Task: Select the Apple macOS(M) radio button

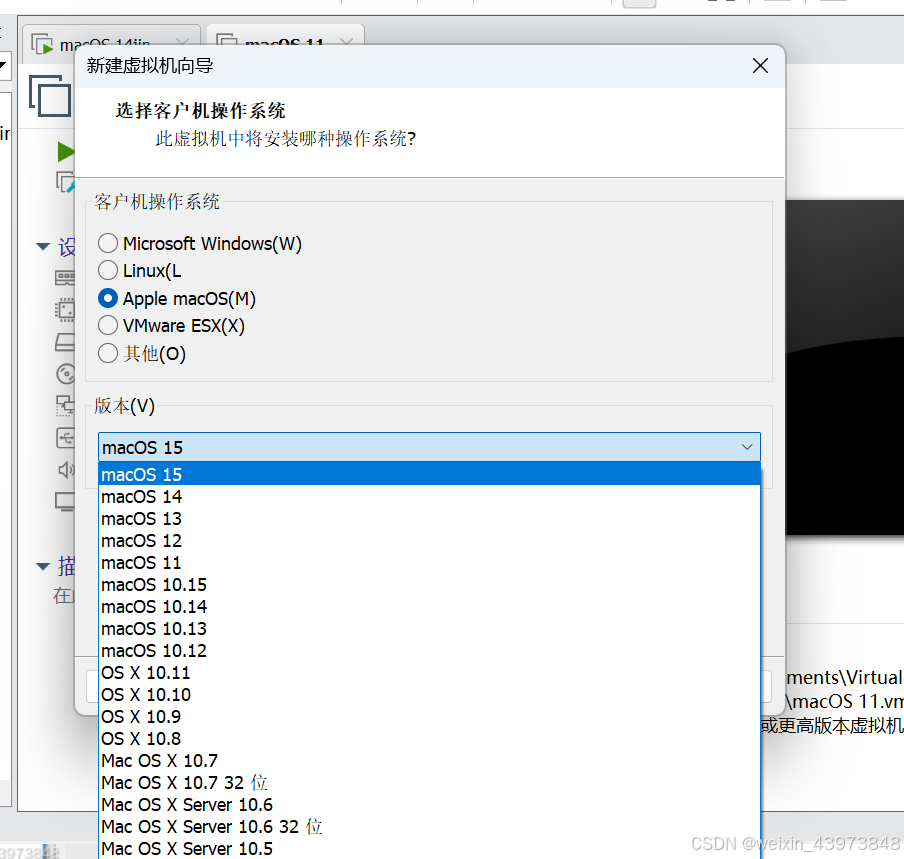Action: [108, 299]
